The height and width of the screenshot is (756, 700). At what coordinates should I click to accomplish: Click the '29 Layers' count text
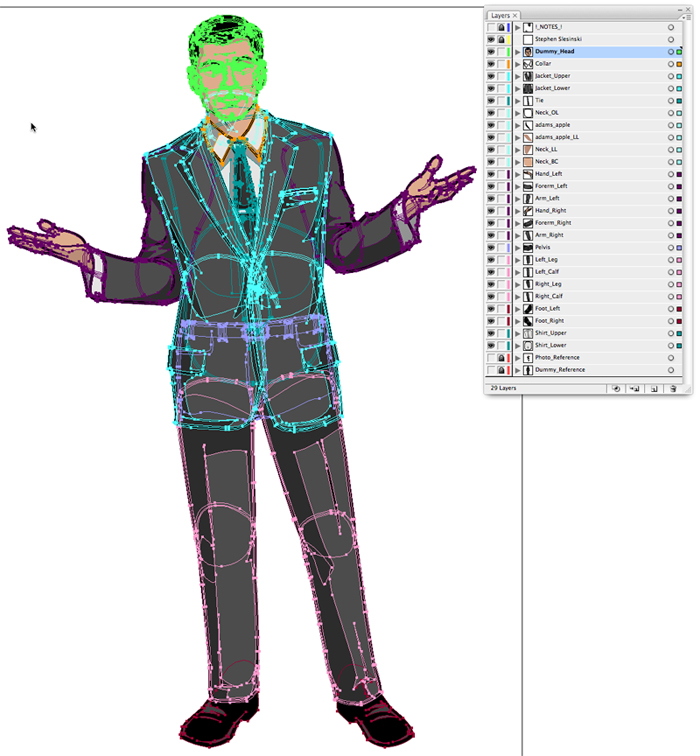tap(503, 388)
